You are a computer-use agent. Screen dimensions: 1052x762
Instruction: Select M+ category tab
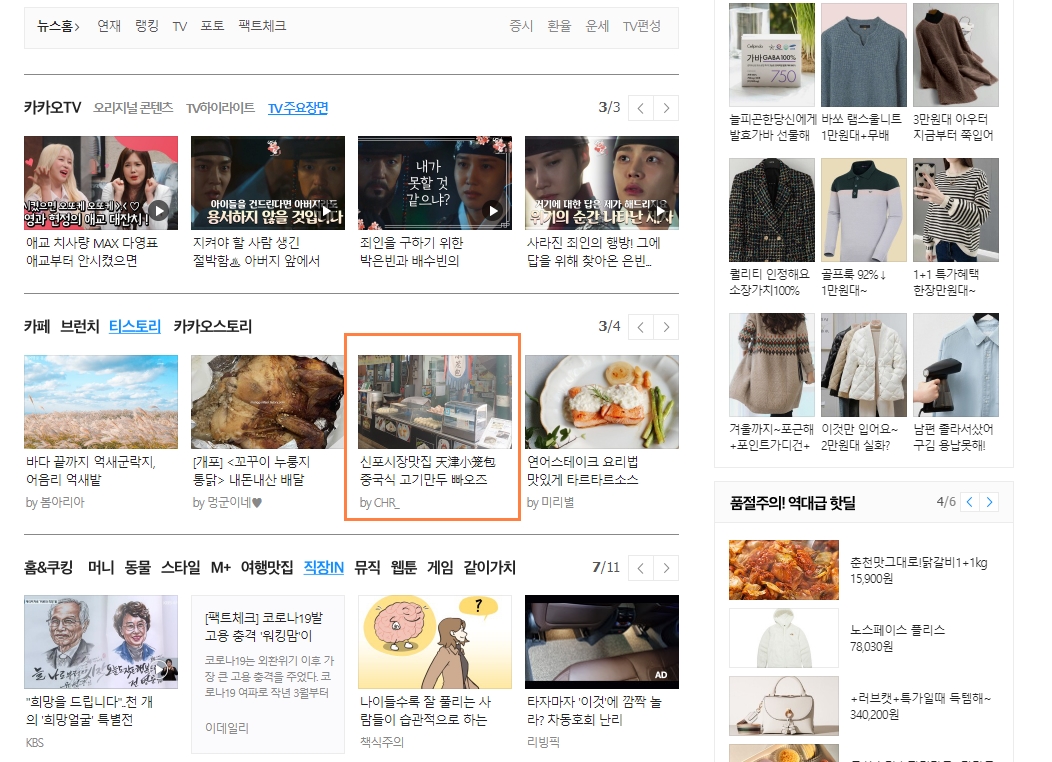(x=221, y=567)
